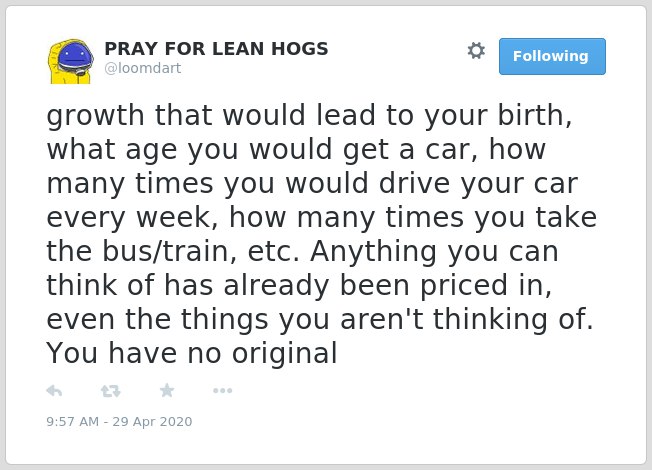Image resolution: width=652 pixels, height=470 pixels.
Task: Expand the ellipsis menu under the tweet
Action: coord(222,391)
